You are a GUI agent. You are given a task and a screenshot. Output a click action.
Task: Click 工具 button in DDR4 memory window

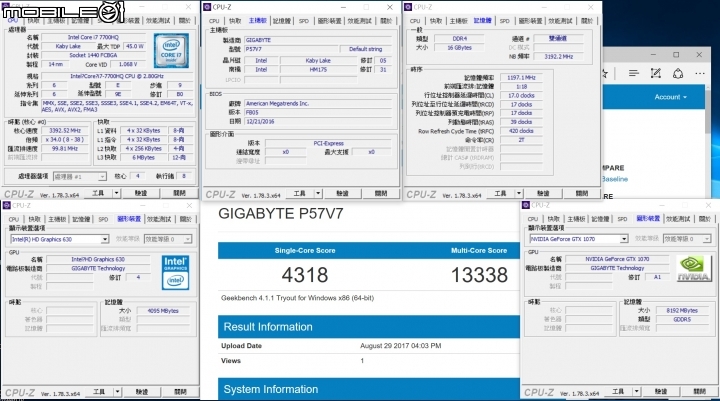coord(500,193)
